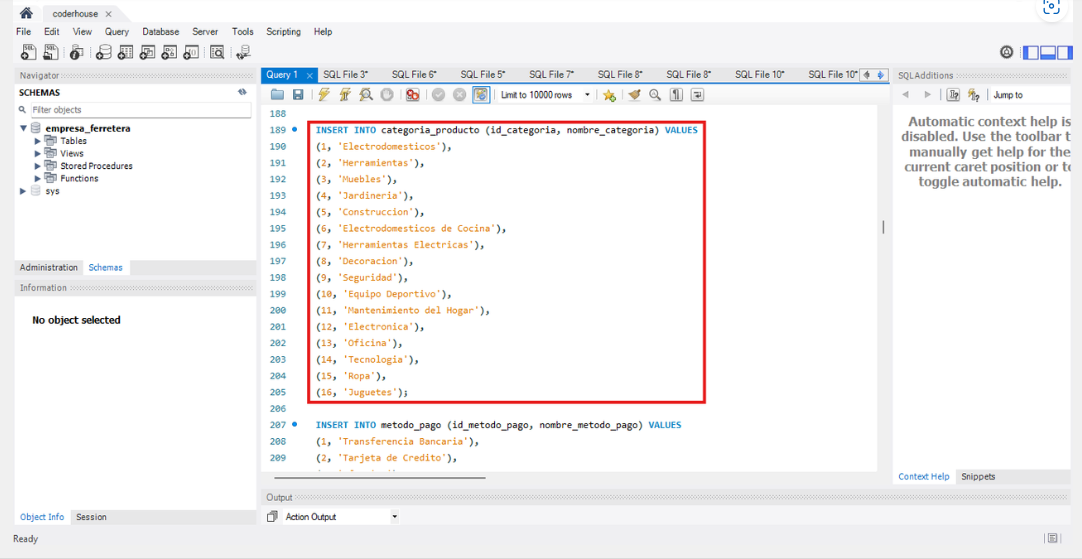Create a new schema icon

click(104, 52)
